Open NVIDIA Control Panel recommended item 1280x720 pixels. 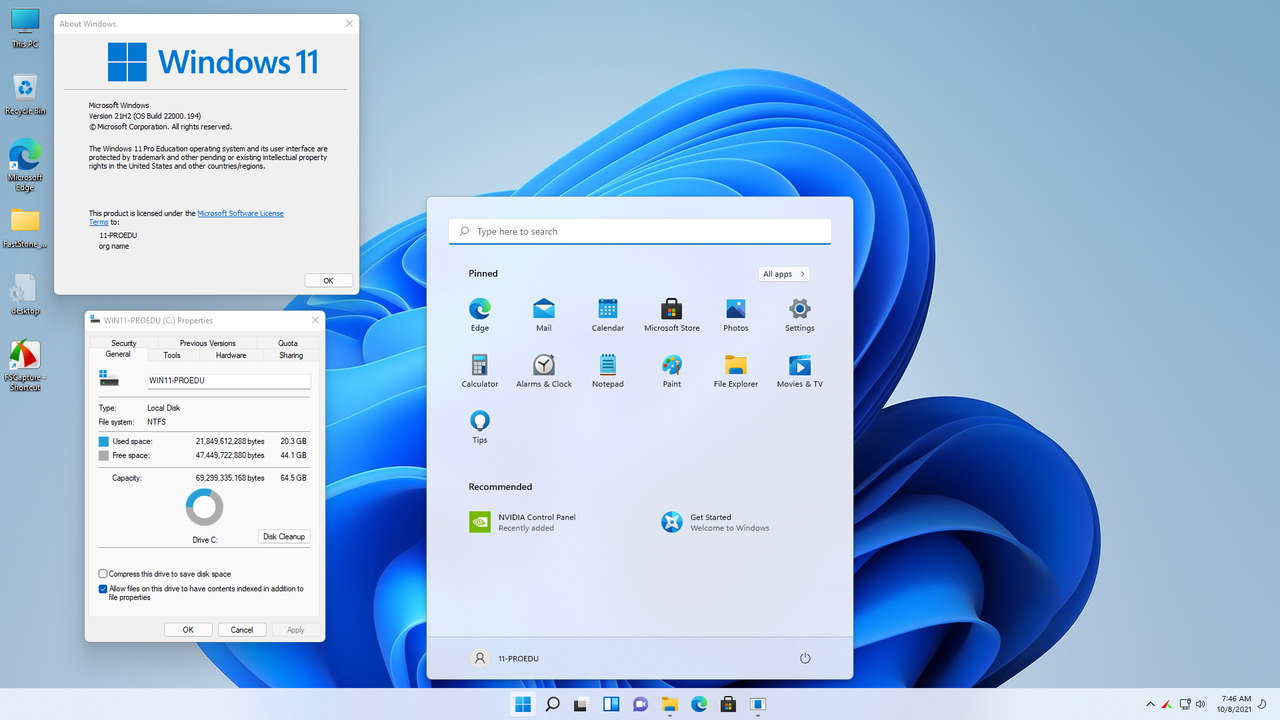(524, 522)
